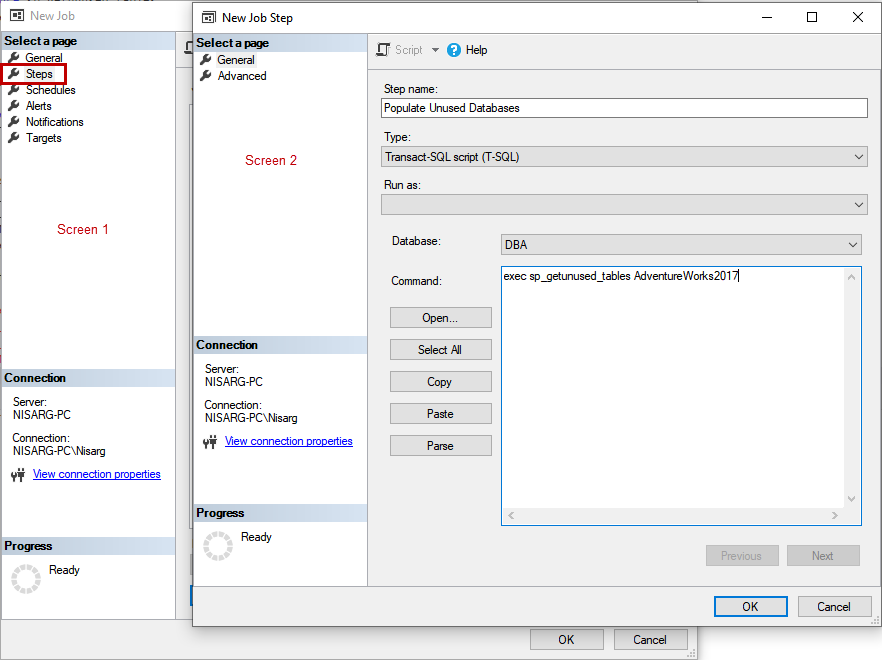882x660 pixels.
Task: Click command box scroll down arrow
Action: point(852,499)
